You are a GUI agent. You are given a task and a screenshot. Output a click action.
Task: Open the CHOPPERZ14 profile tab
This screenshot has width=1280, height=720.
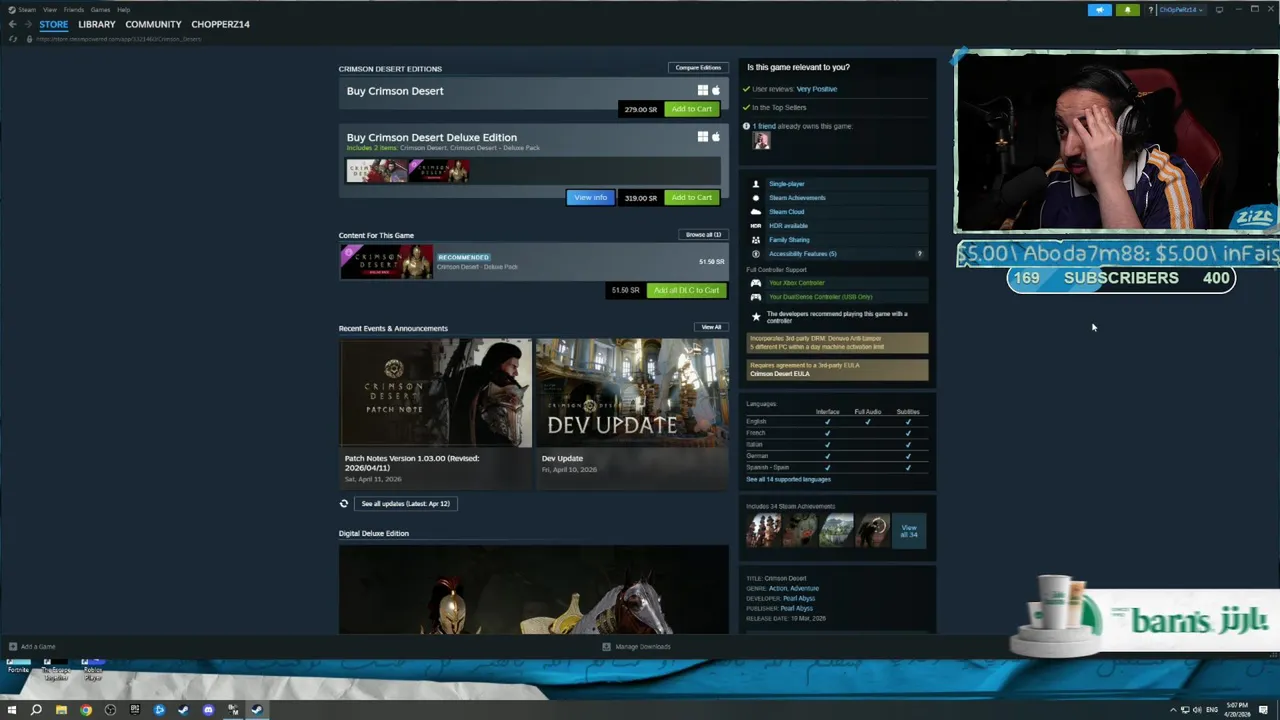coord(220,24)
